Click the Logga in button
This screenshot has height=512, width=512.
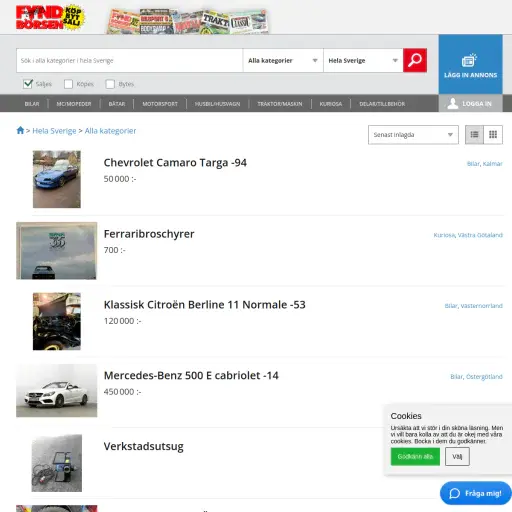pos(470,104)
